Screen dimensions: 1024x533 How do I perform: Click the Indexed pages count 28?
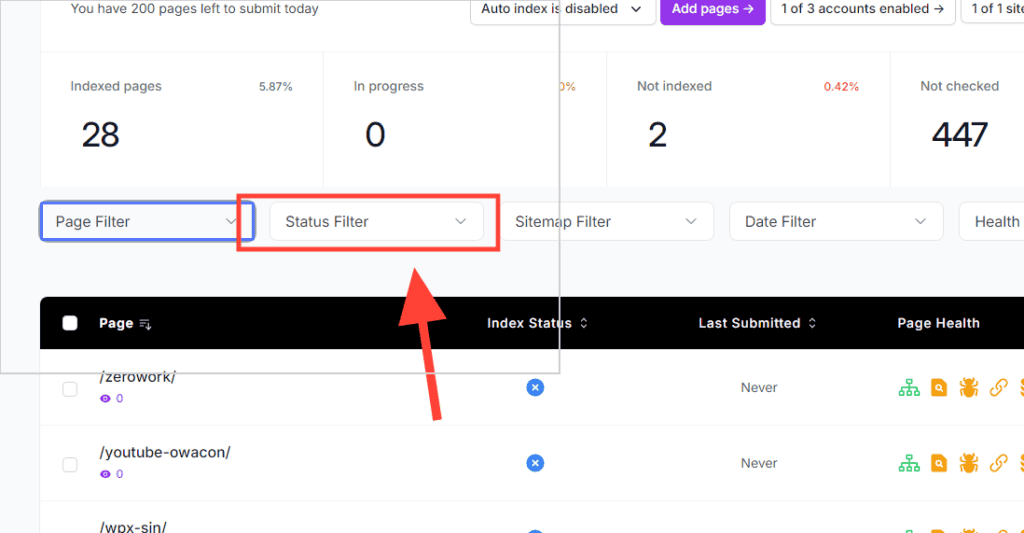101,135
